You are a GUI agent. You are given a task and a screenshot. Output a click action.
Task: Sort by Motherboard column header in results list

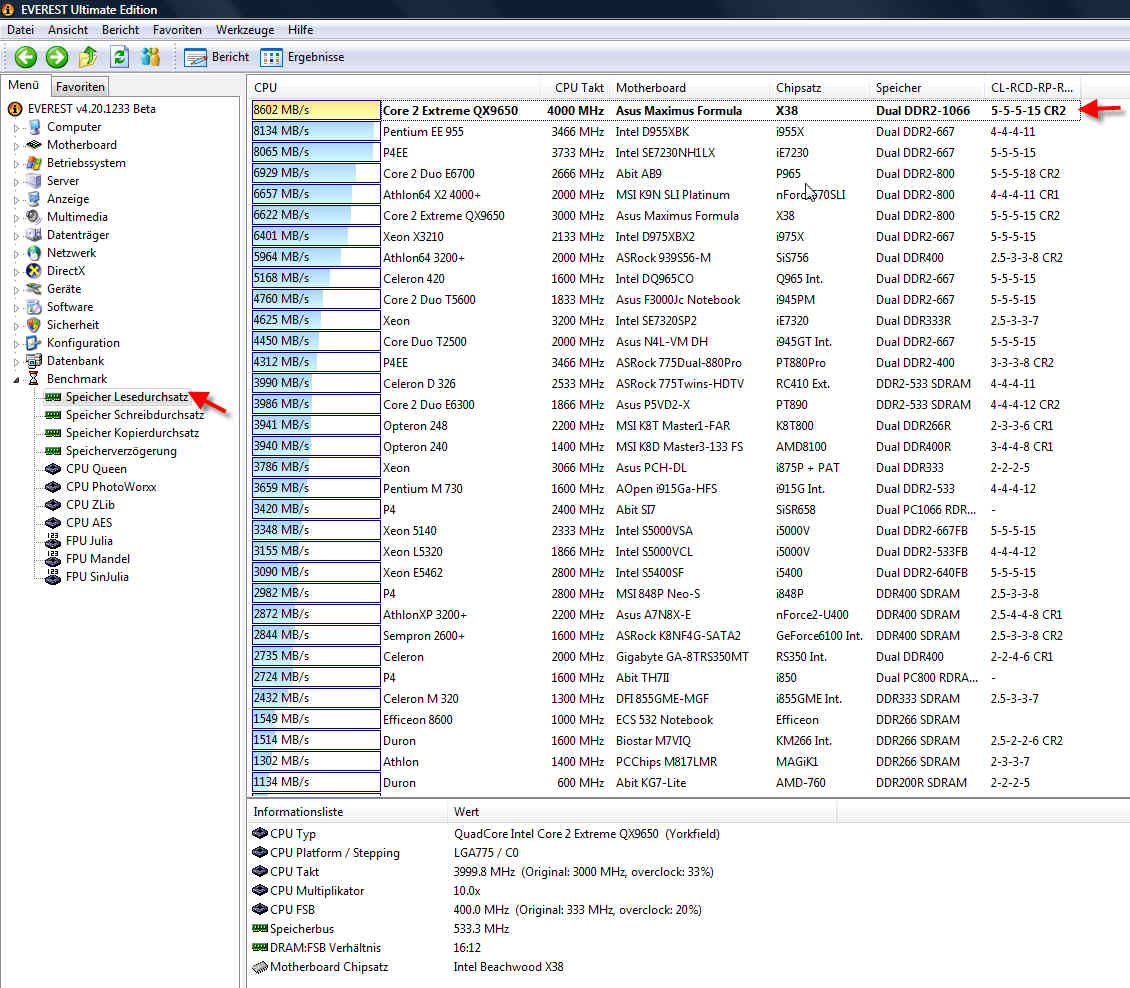click(690, 88)
